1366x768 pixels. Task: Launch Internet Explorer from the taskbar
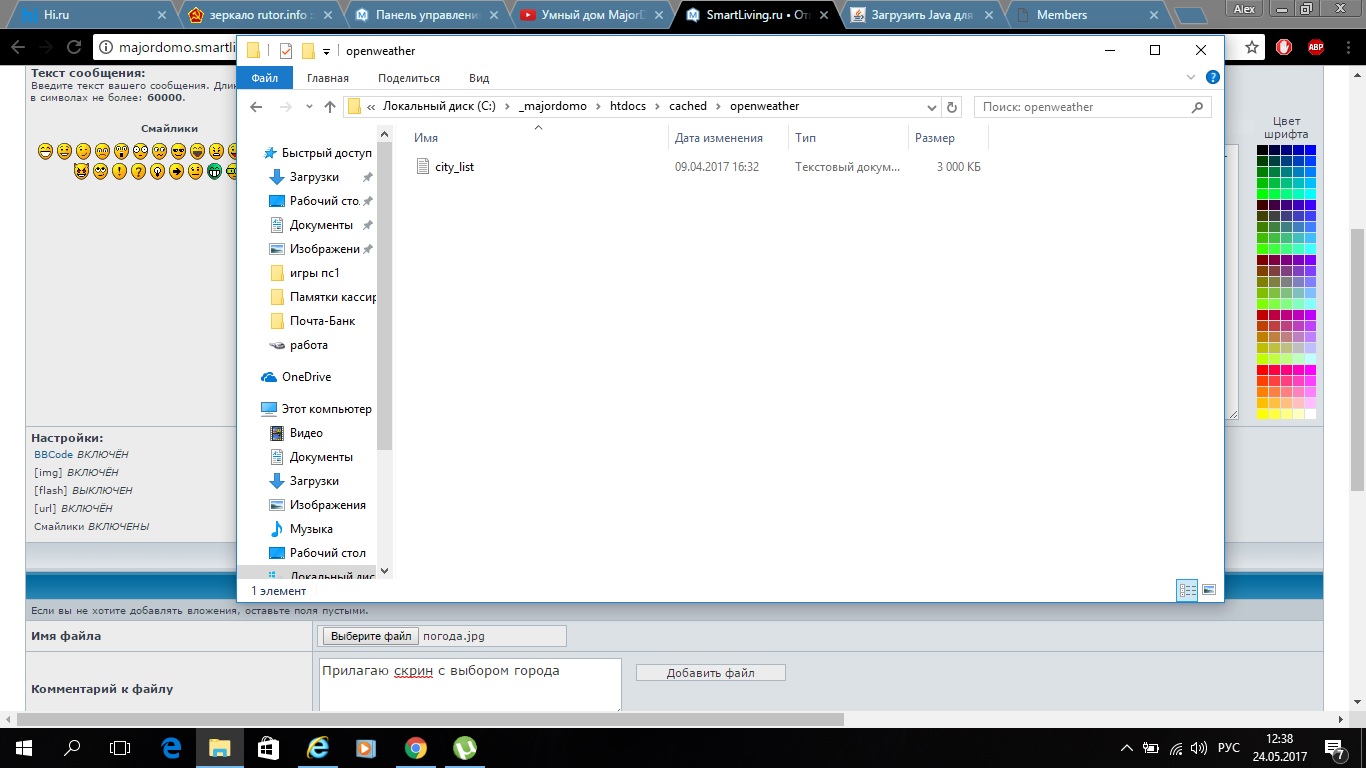coord(317,747)
